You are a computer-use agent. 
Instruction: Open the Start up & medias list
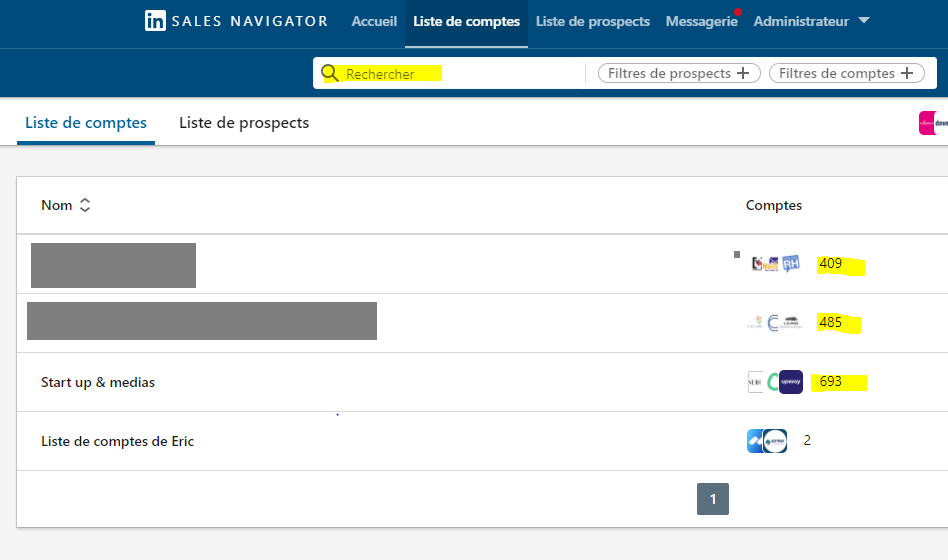click(98, 382)
